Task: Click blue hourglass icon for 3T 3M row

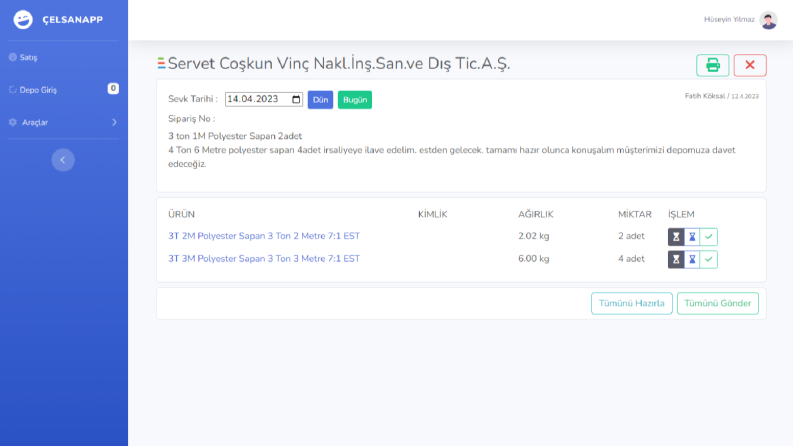Action: (x=692, y=259)
